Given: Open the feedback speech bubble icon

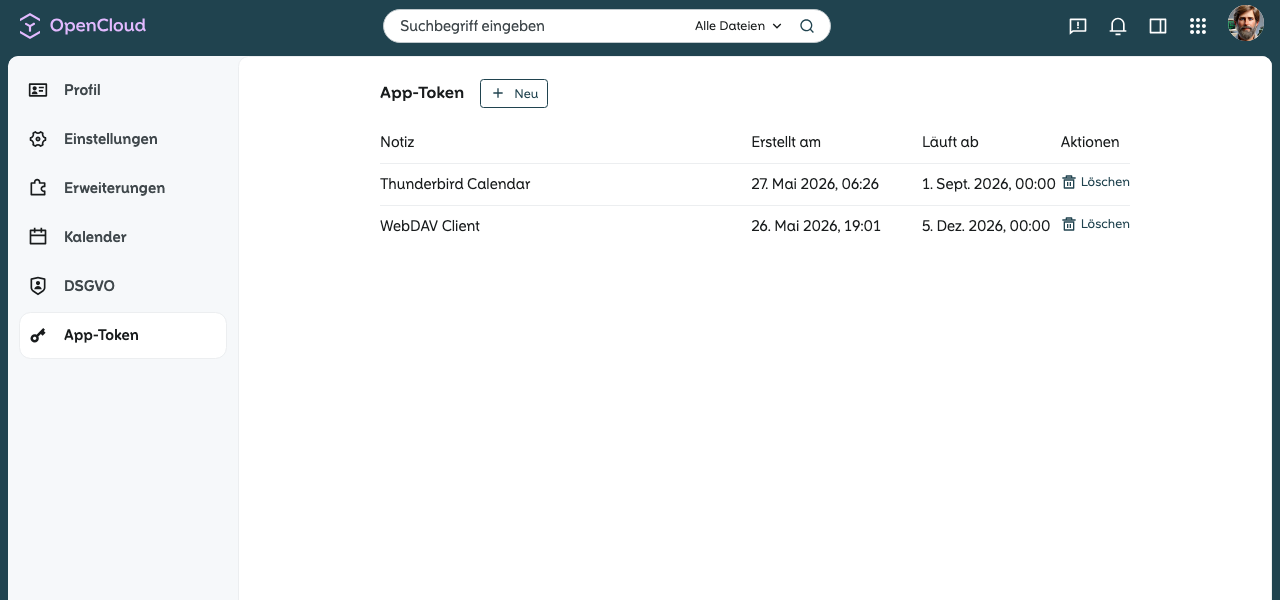Looking at the screenshot, I should [x=1078, y=26].
